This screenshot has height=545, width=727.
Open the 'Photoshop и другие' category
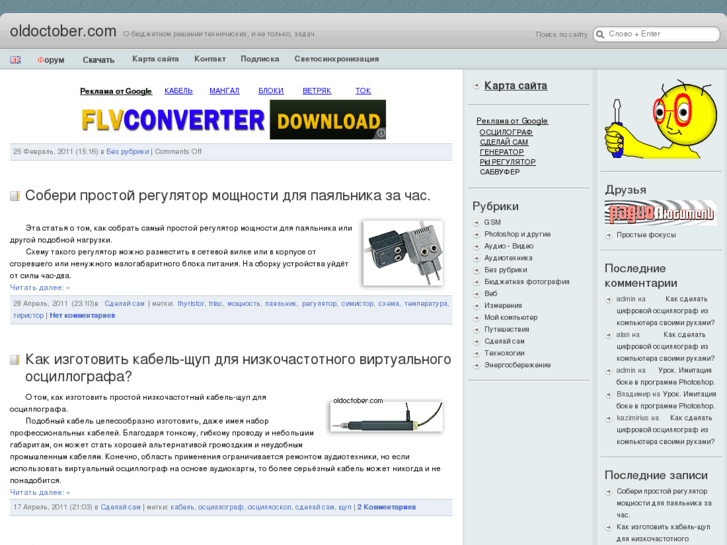pos(517,234)
